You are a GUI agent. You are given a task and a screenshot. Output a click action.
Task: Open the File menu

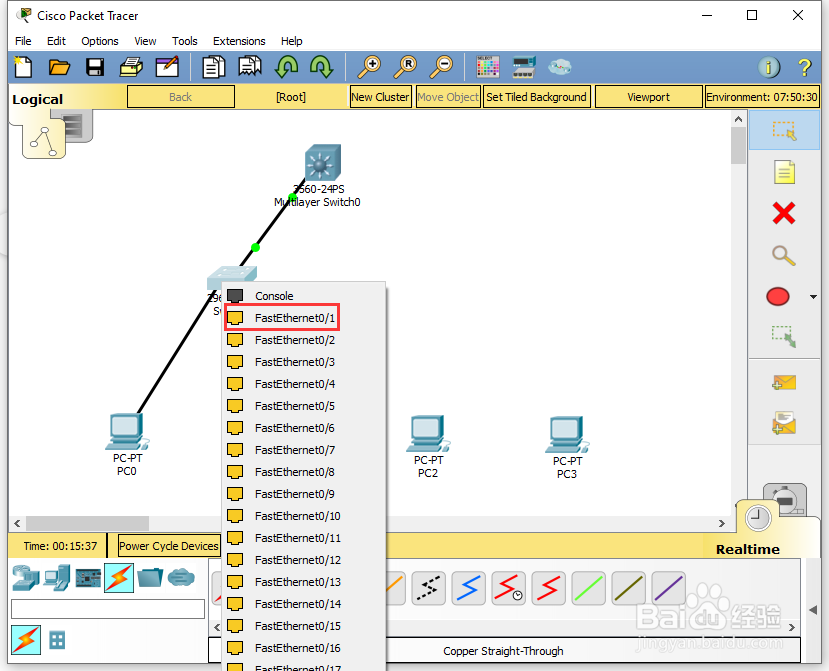23,41
